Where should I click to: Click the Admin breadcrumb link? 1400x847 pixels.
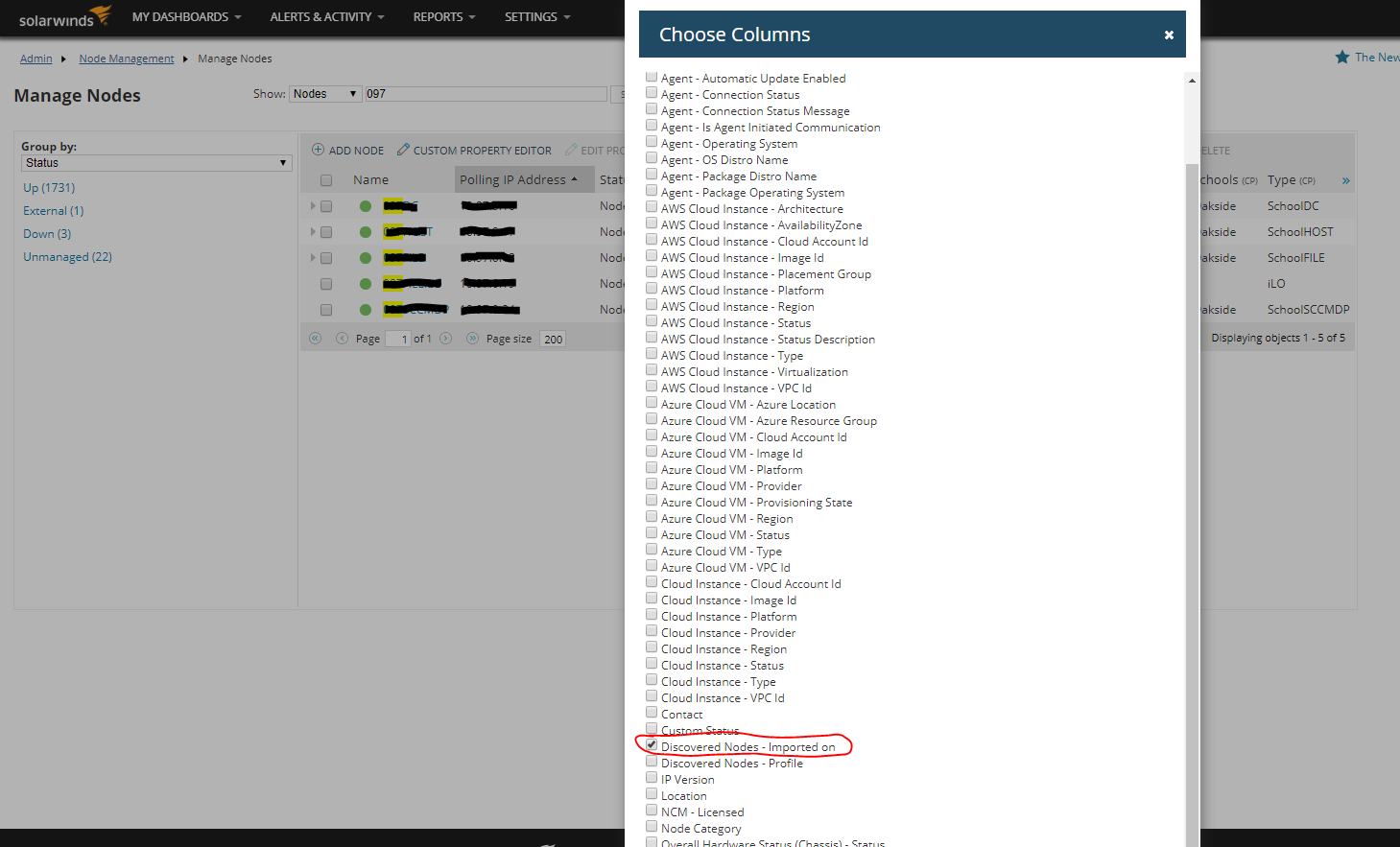tap(36, 59)
